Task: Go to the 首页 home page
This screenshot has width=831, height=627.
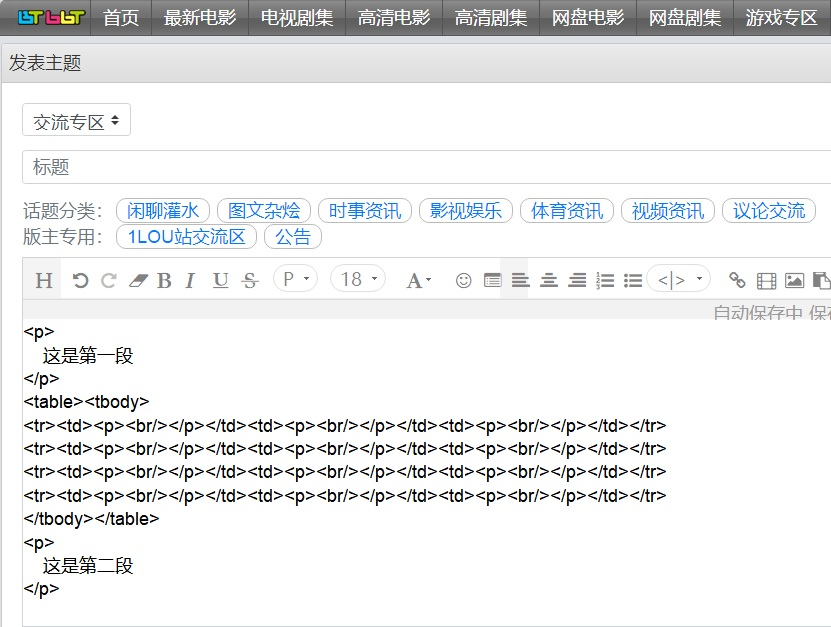Action: click(121, 17)
